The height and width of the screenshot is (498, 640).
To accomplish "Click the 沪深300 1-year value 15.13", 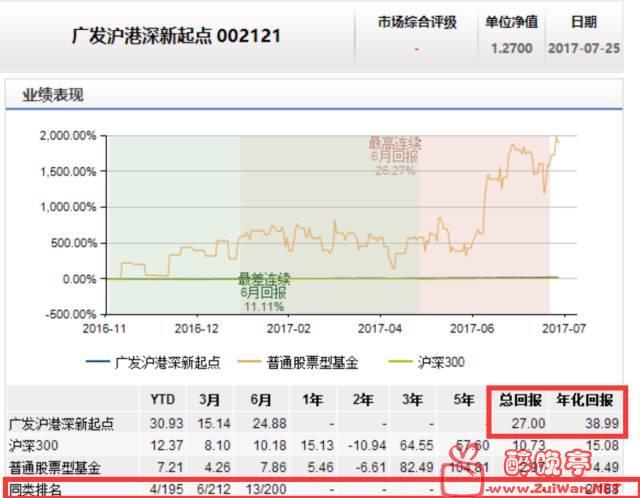I will tap(317, 445).
